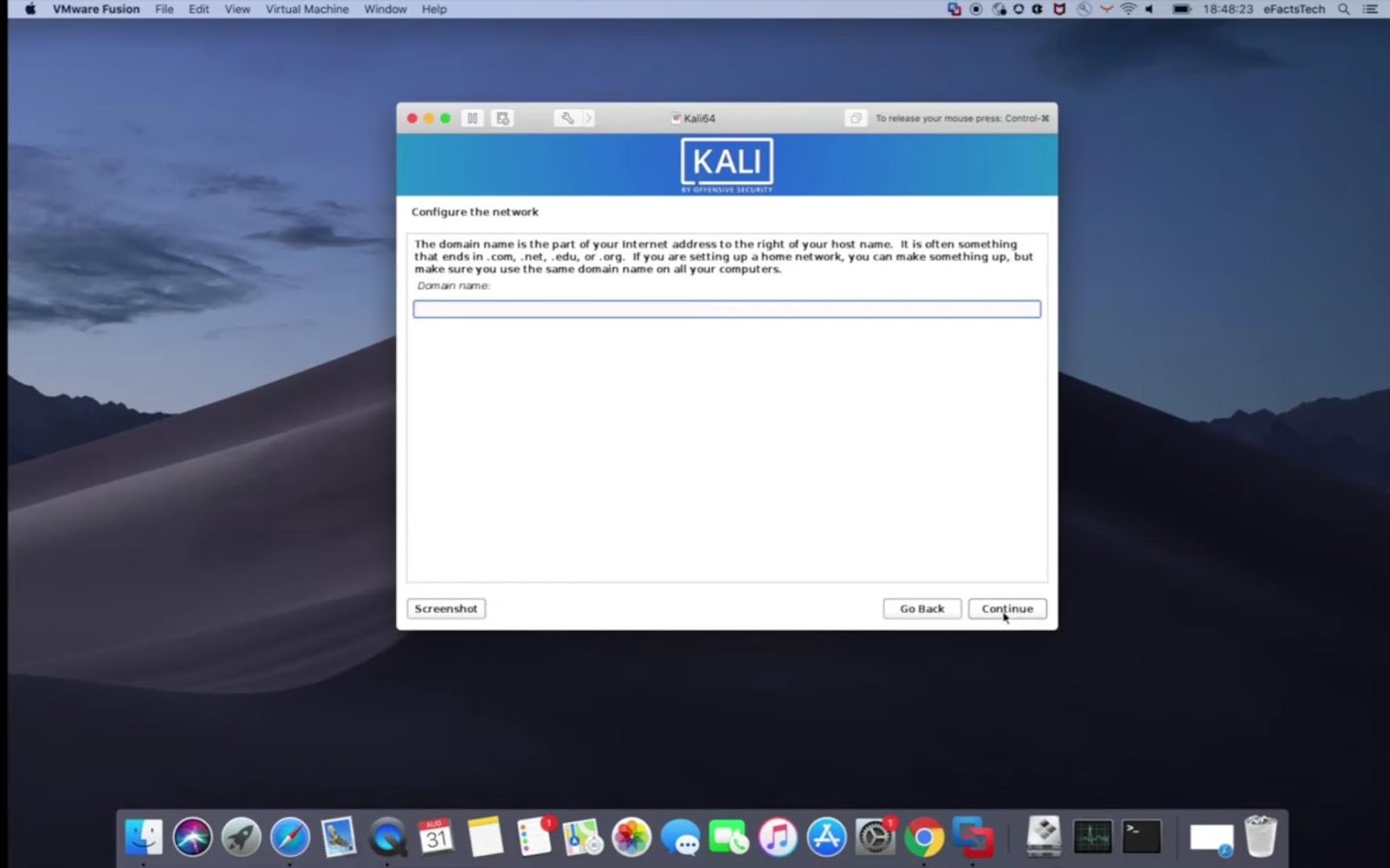Open Activity Monitor from the Dock

(1092, 837)
